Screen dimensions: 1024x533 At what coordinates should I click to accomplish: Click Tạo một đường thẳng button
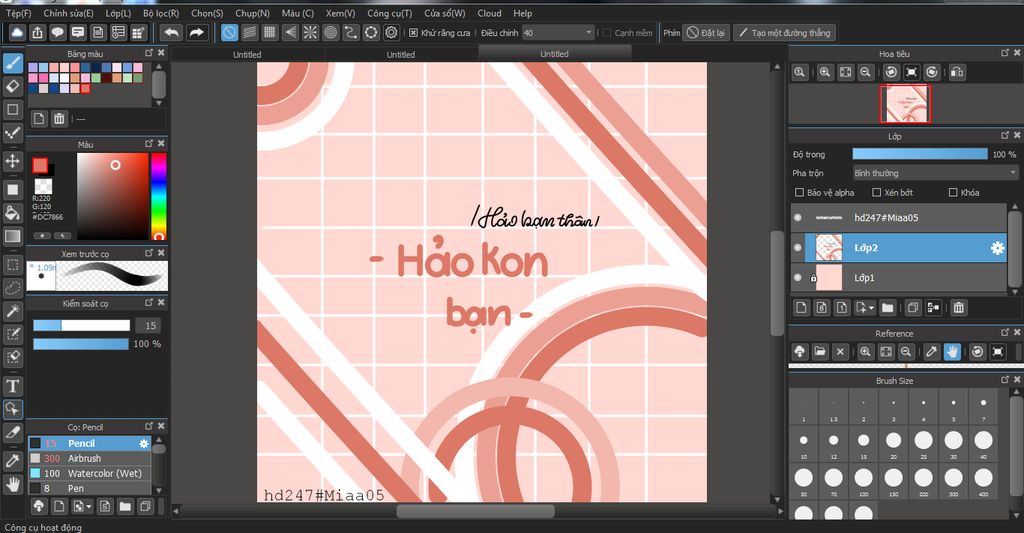(784, 33)
